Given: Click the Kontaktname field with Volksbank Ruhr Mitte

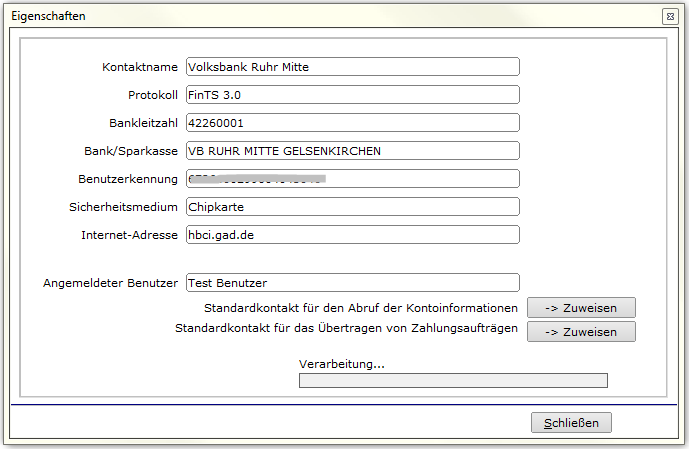Looking at the screenshot, I should [353, 67].
